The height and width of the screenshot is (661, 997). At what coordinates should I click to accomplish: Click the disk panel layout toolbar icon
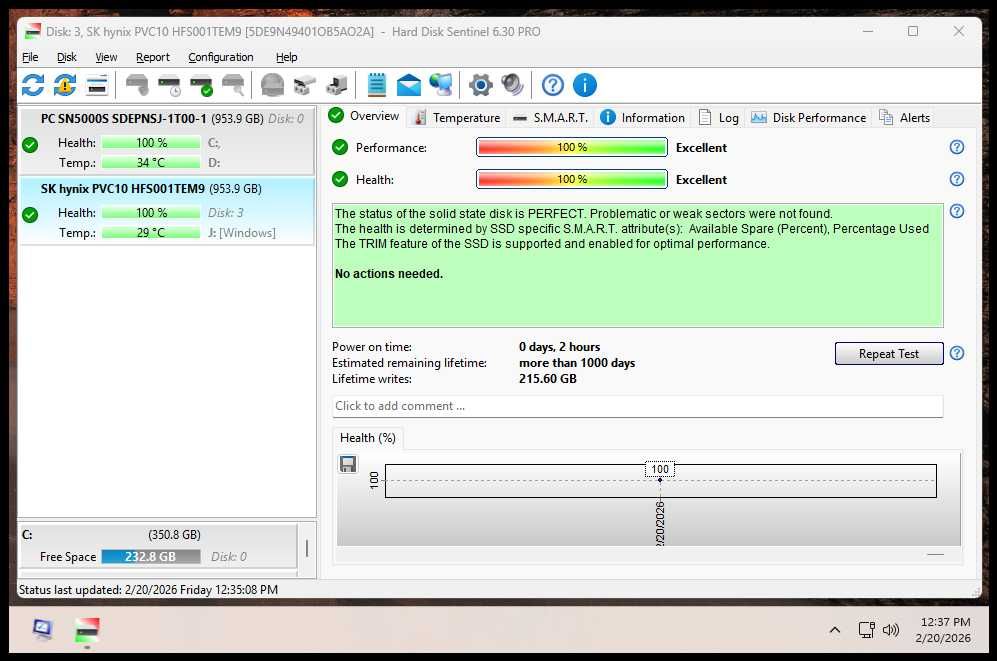[97, 85]
